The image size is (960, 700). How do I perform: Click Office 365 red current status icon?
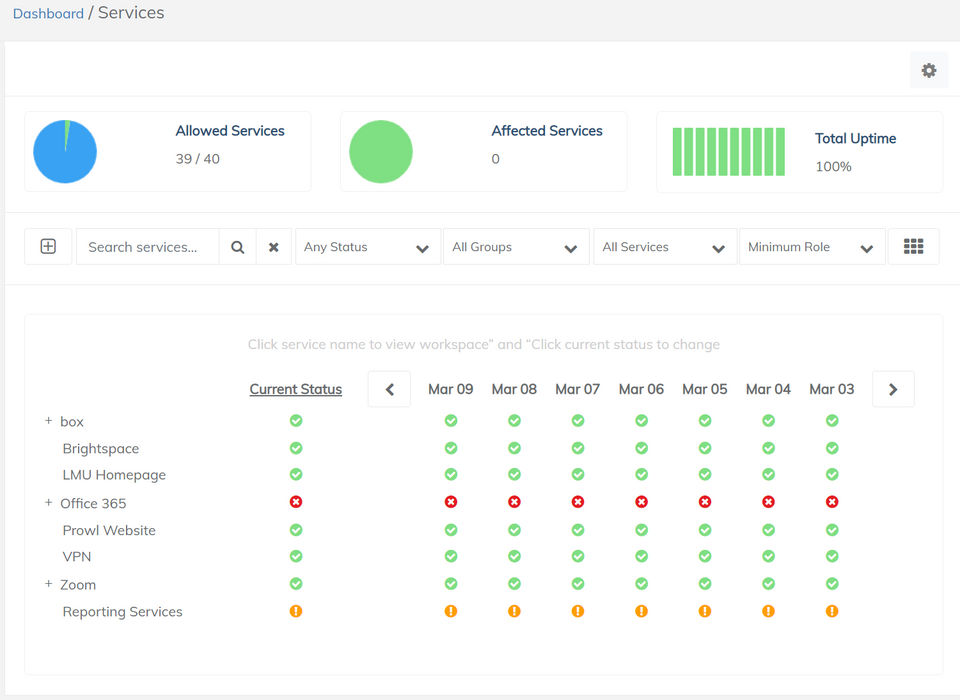point(296,502)
